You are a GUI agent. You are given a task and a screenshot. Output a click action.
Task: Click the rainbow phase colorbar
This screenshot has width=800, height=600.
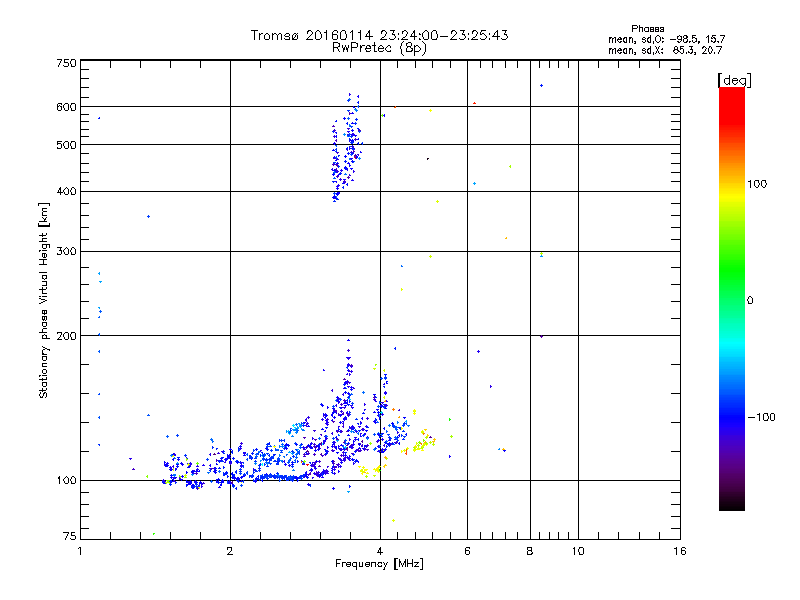[x=732, y=298]
